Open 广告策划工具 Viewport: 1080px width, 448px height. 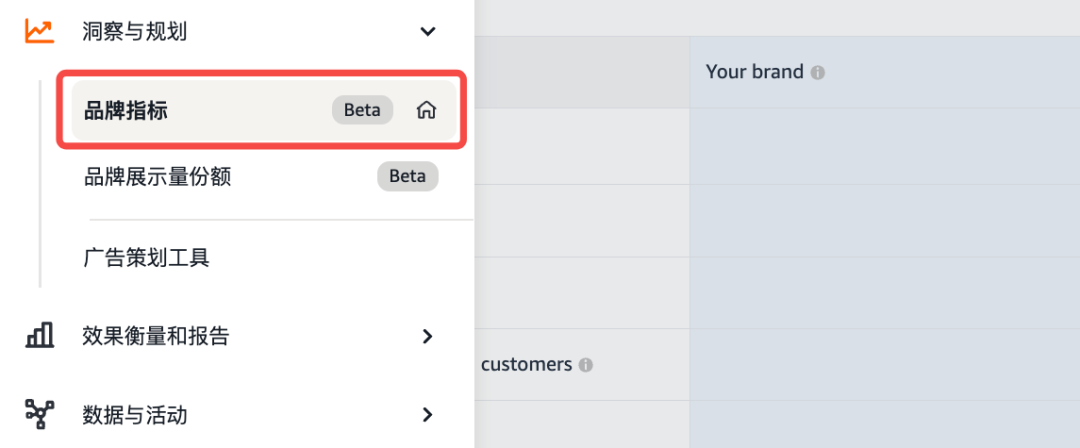(147, 257)
